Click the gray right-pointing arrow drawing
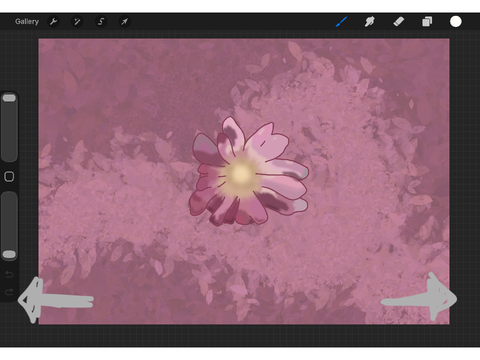This screenshot has height=360, width=480. pyautogui.click(x=419, y=297)
